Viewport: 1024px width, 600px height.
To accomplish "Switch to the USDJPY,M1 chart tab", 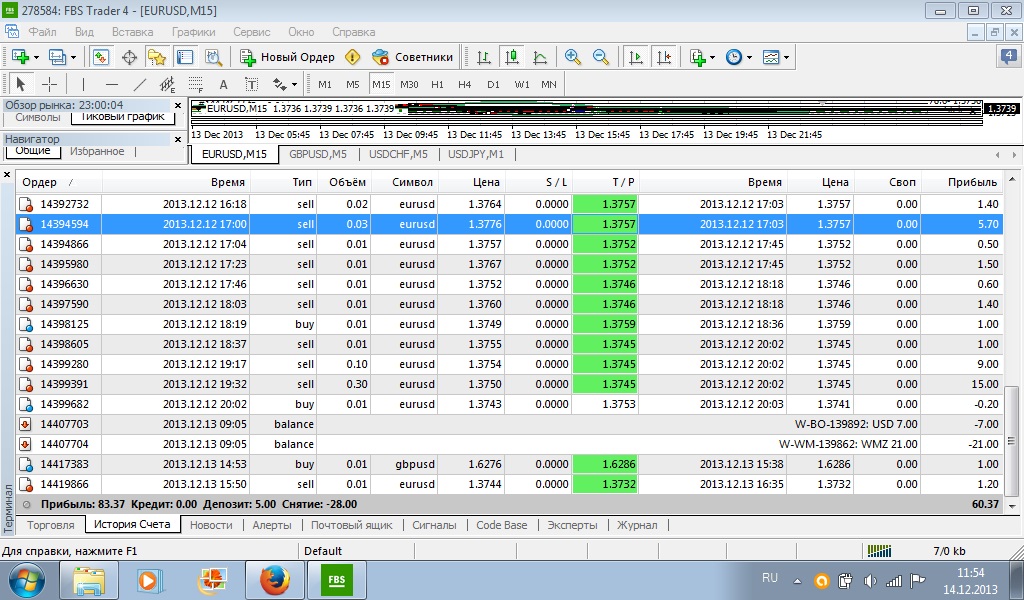I will [476, 154].
